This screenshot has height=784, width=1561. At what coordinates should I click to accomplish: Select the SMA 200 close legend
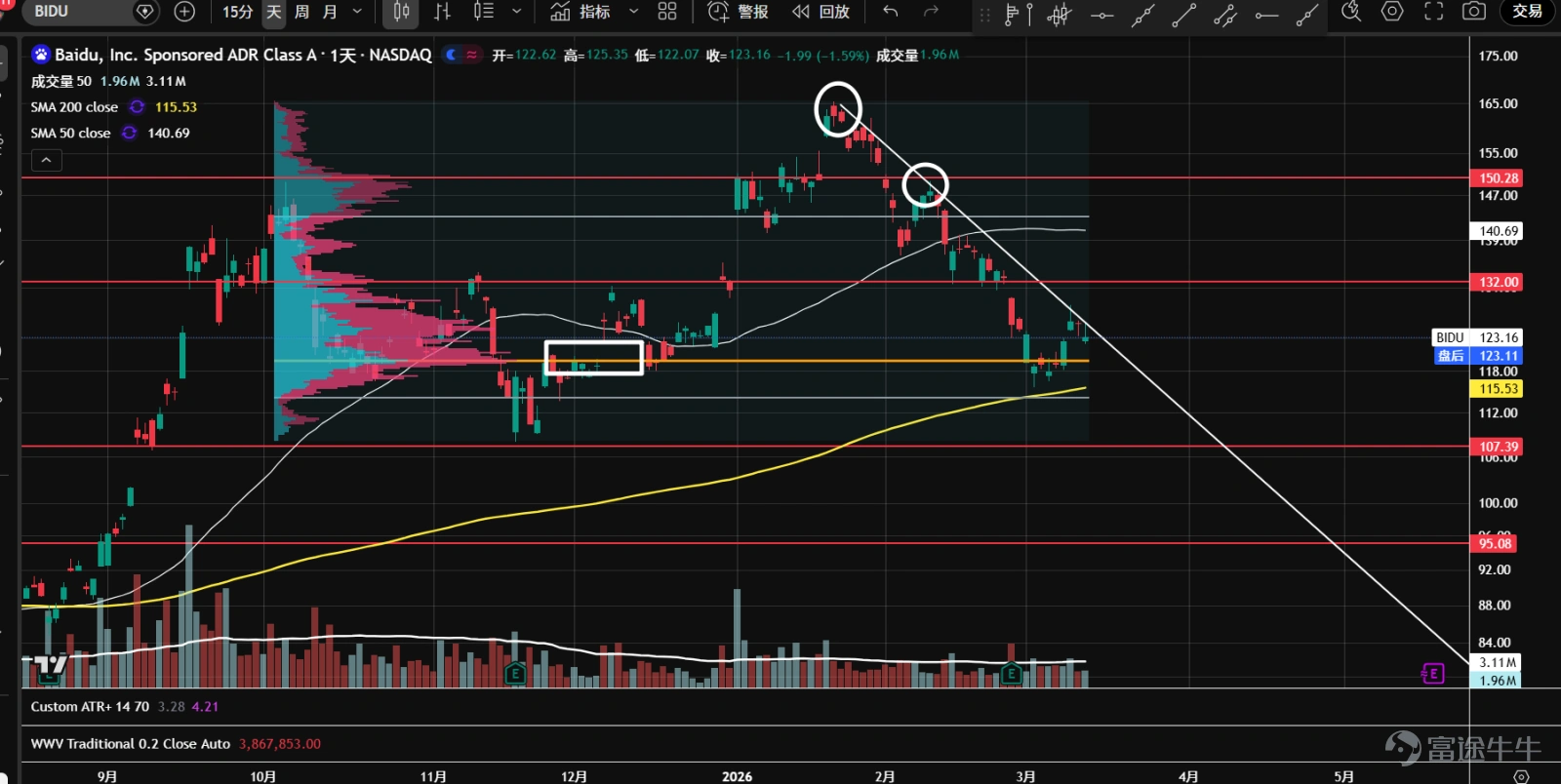pos(74,107)
